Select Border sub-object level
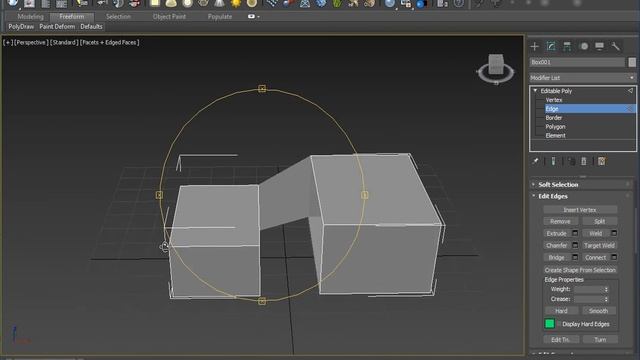This screenshot has width=640, height=360. point(554,118)
